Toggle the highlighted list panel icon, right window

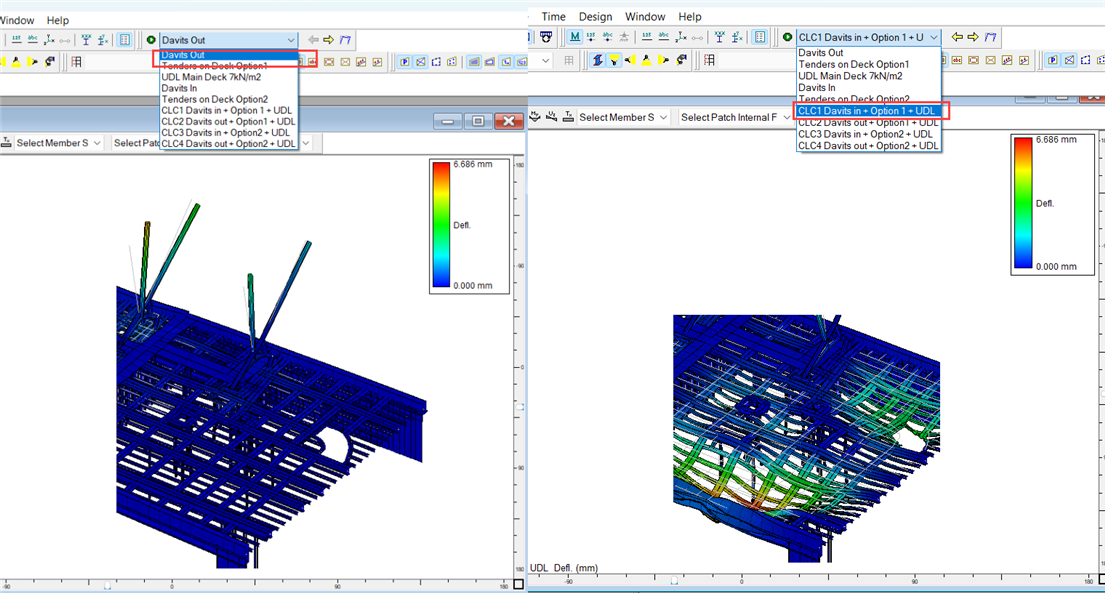point(759,37)
